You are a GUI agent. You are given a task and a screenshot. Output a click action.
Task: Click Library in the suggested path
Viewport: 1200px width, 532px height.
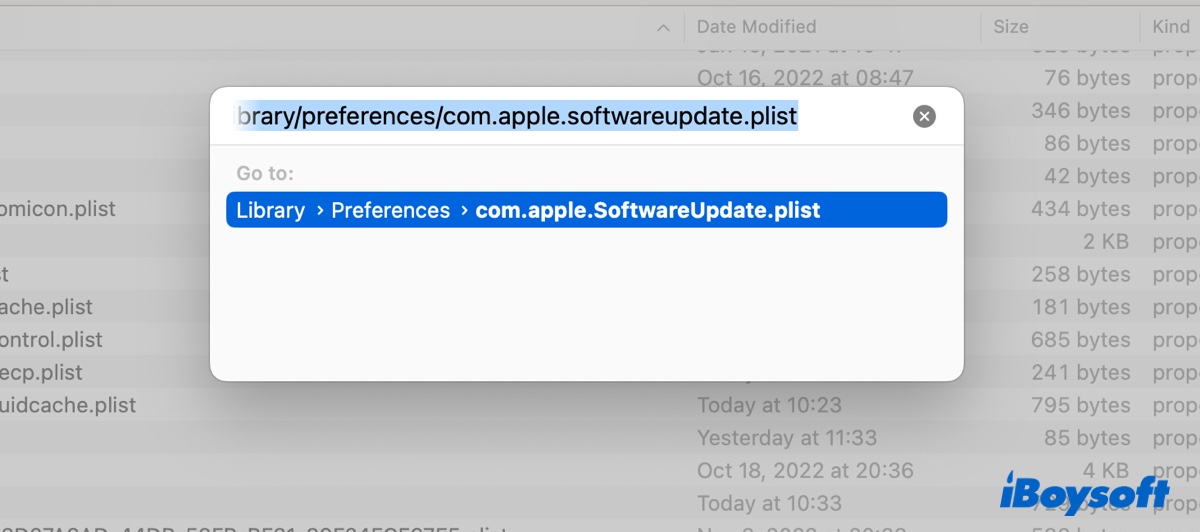(x=270, y=211)
